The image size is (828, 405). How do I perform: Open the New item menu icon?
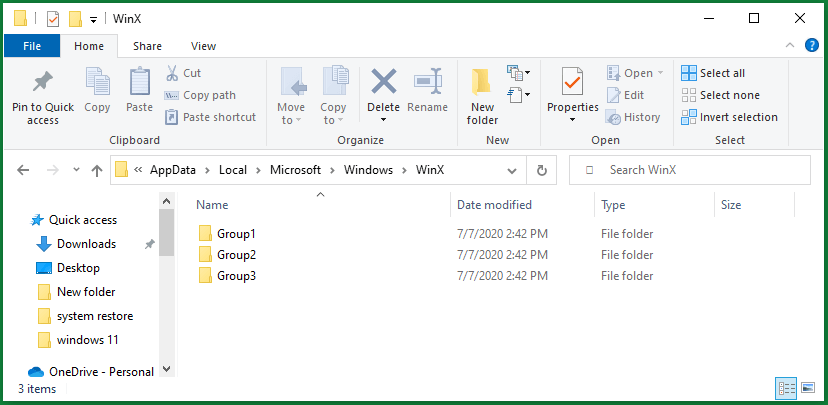519,71
